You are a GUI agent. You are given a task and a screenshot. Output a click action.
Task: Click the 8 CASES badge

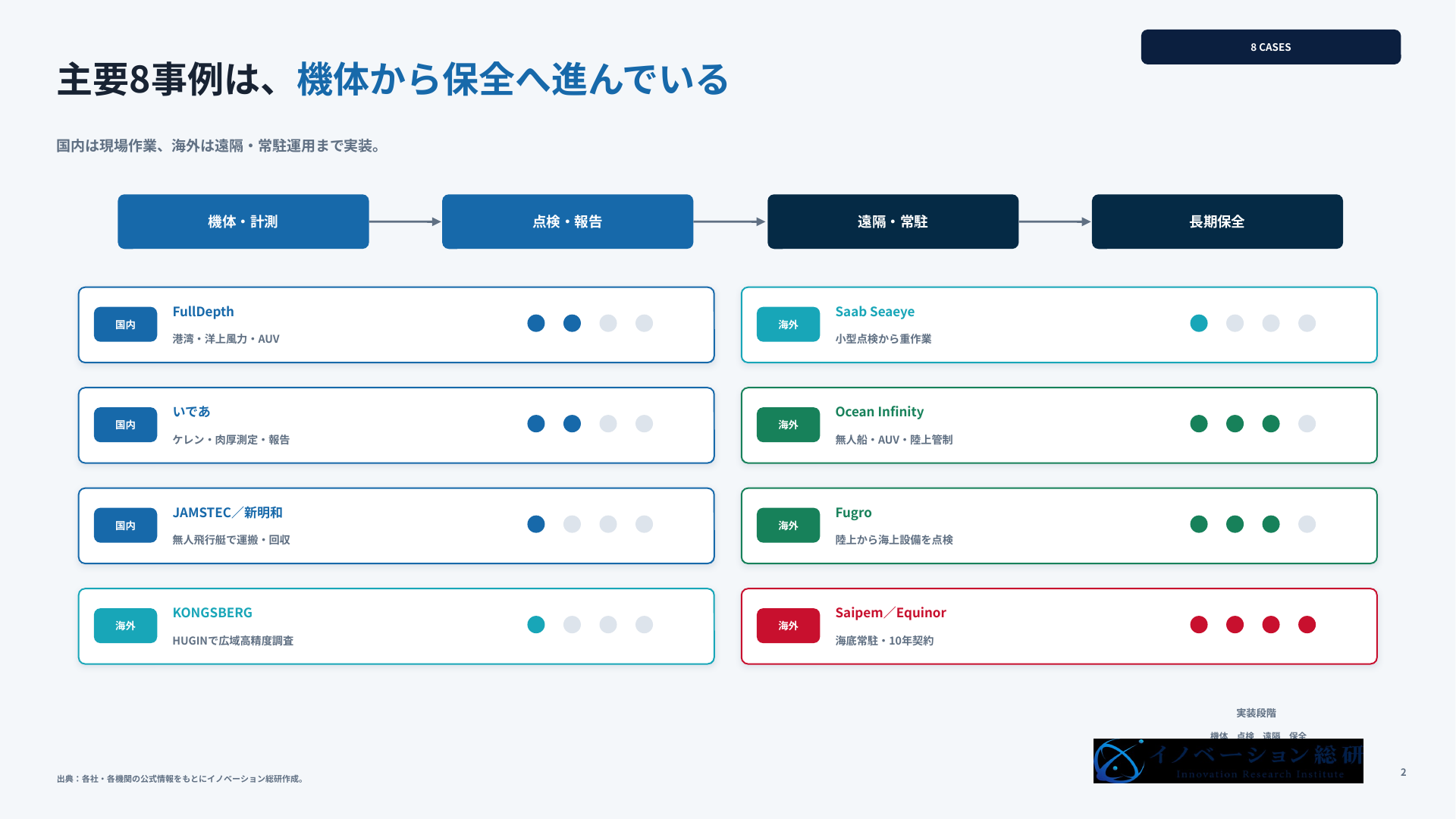1270,47
